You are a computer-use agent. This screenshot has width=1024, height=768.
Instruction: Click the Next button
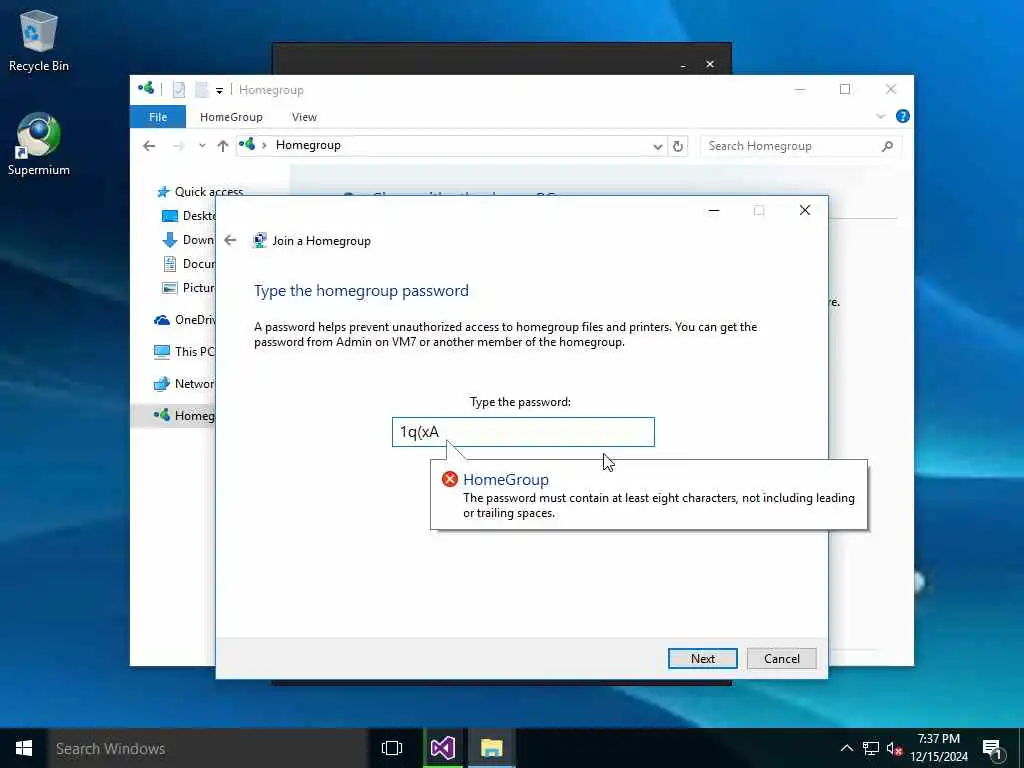(703, 658)
